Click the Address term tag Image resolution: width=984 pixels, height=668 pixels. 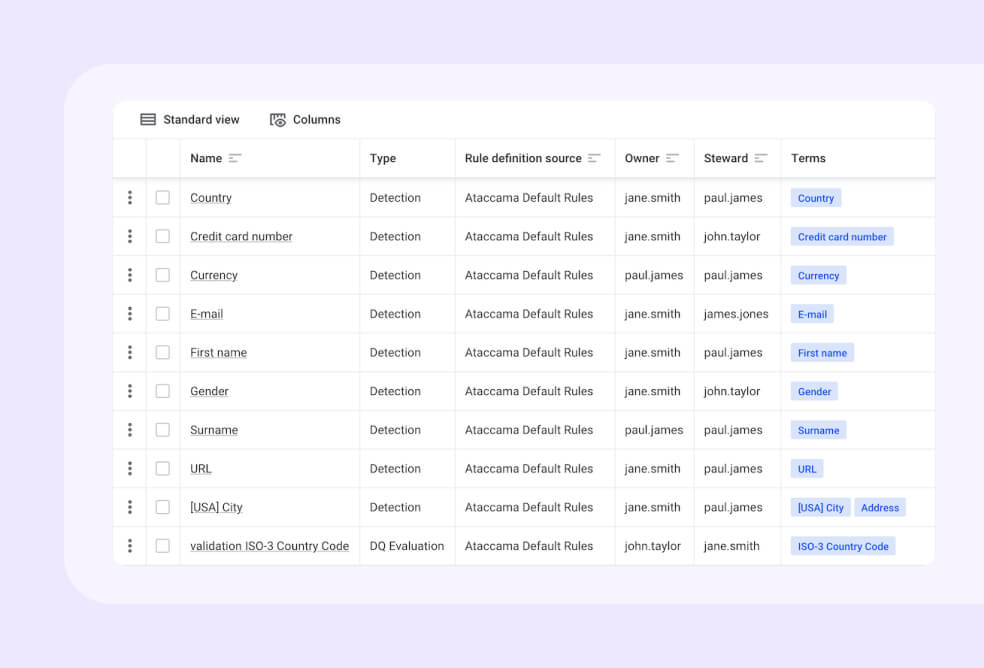(x=880, y=508)
